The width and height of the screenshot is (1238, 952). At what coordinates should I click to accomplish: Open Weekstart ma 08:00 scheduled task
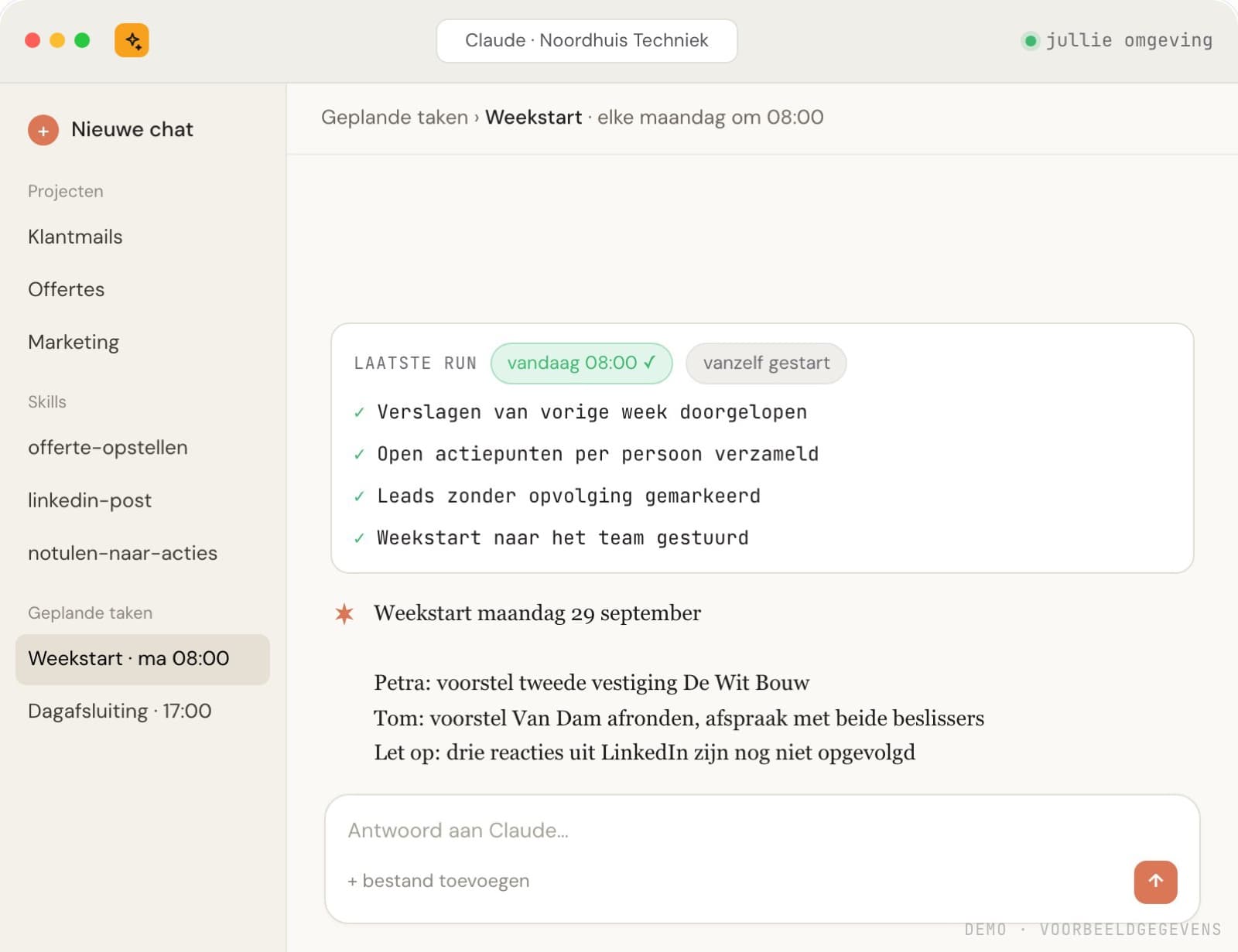pyautogui.click(x=142, y=659)
